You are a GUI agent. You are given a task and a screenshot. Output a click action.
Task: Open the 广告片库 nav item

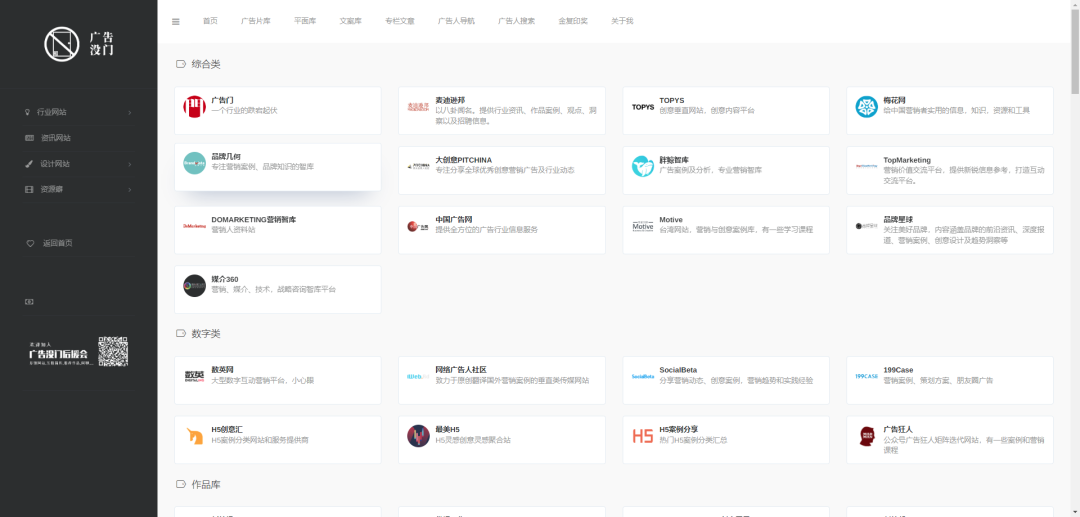256,21
